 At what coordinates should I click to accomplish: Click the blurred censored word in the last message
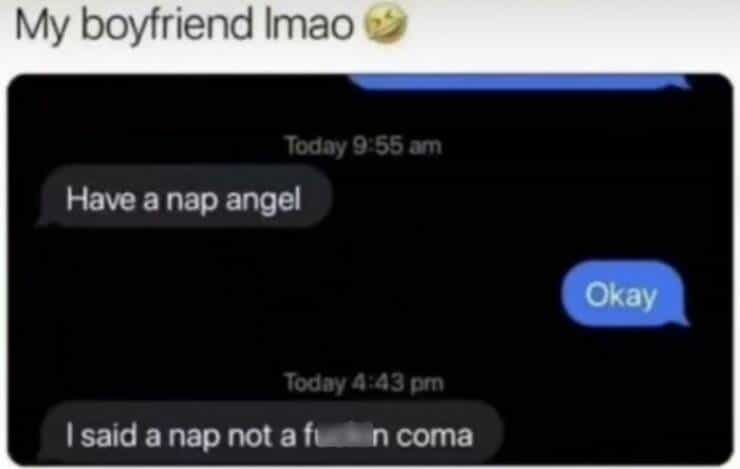[346, 436]
